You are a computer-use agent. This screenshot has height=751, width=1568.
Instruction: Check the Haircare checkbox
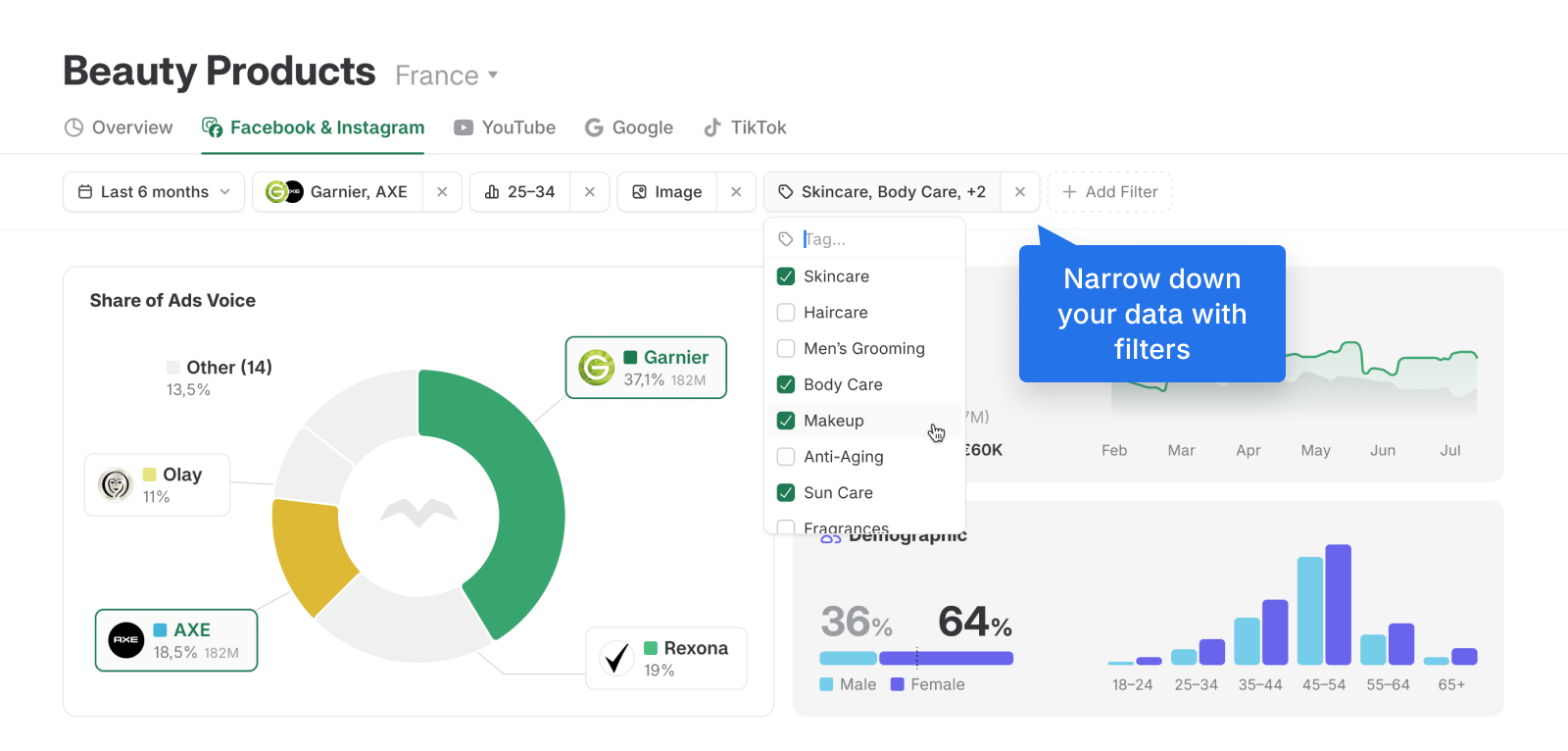(x=786, y=313)
